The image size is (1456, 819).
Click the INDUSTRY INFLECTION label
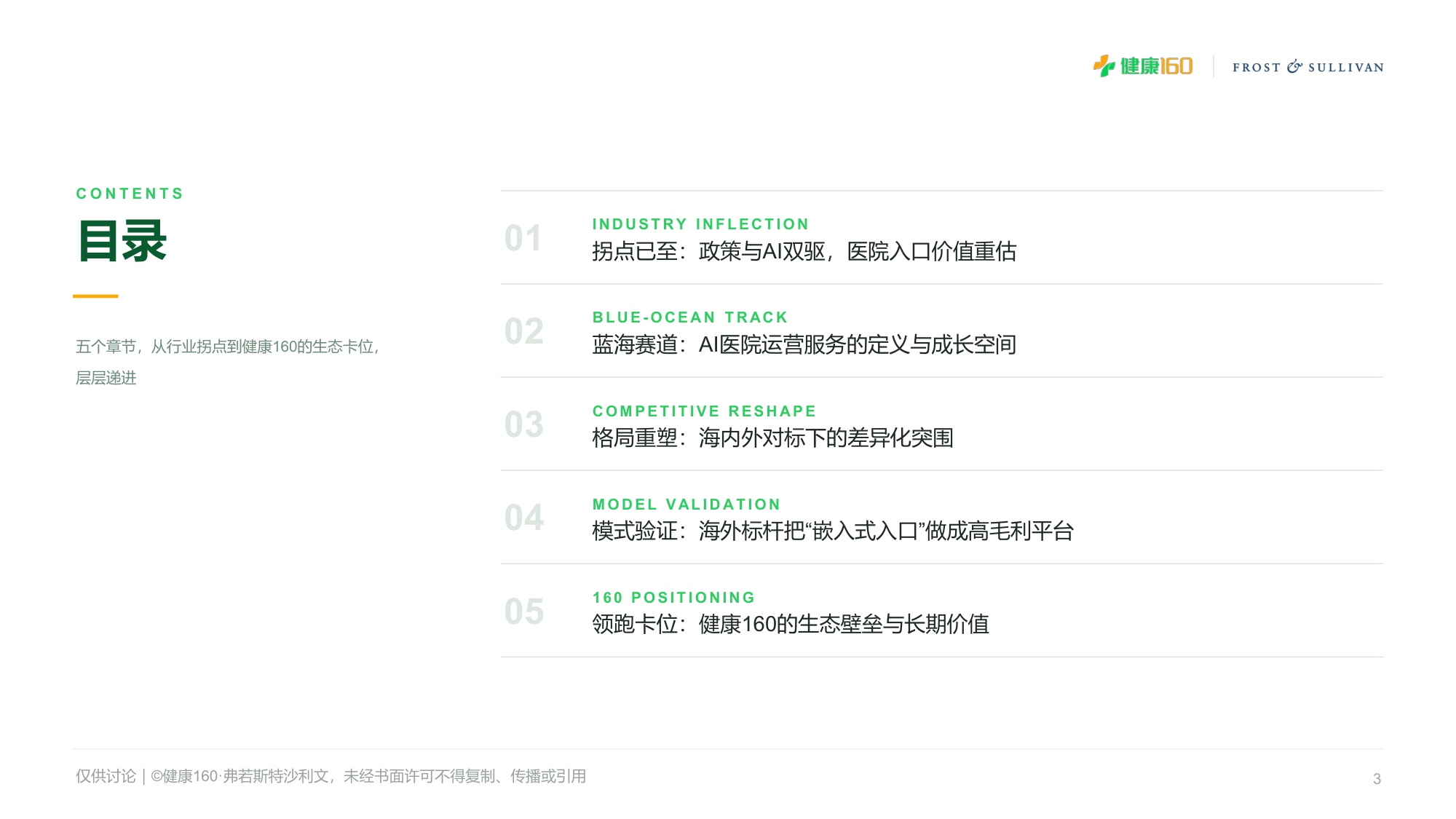pos(700,224)
